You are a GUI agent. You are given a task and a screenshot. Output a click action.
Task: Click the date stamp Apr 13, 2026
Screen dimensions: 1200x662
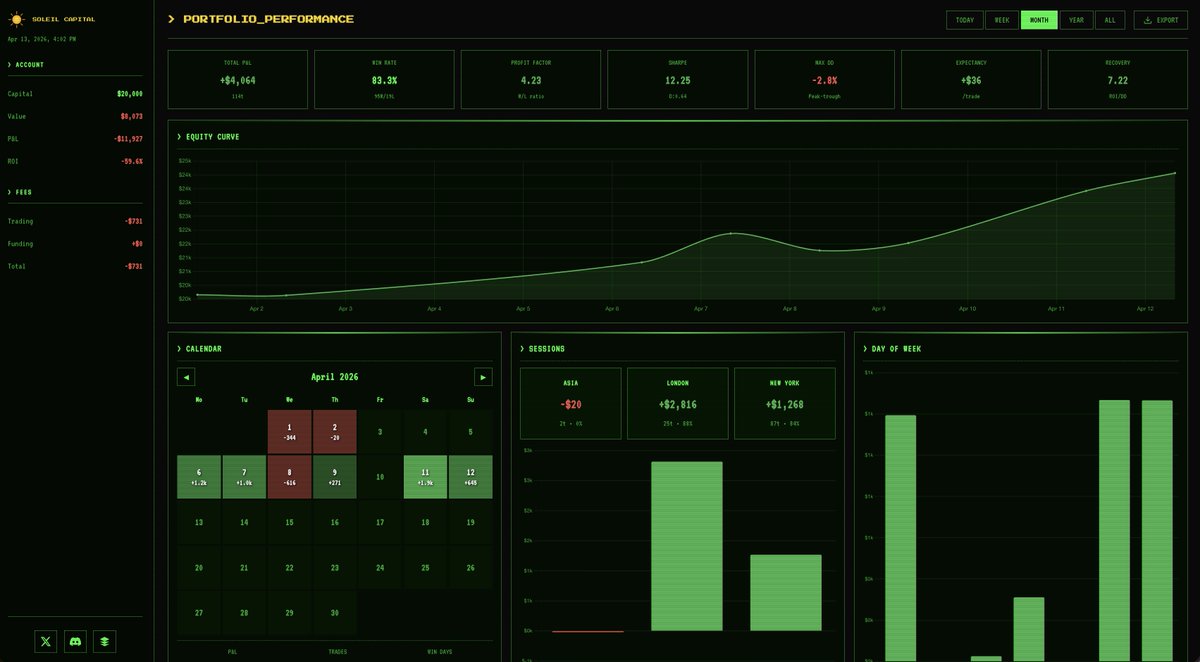[41, 39]
